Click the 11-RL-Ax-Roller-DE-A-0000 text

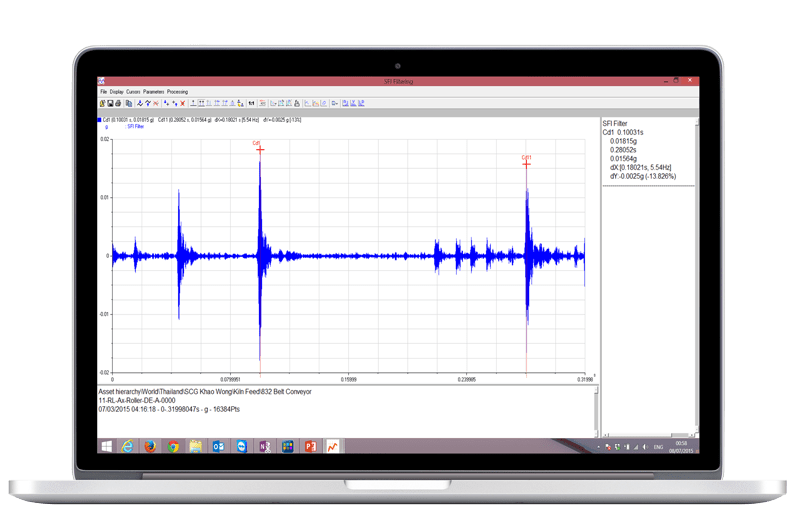coord(137,400)
